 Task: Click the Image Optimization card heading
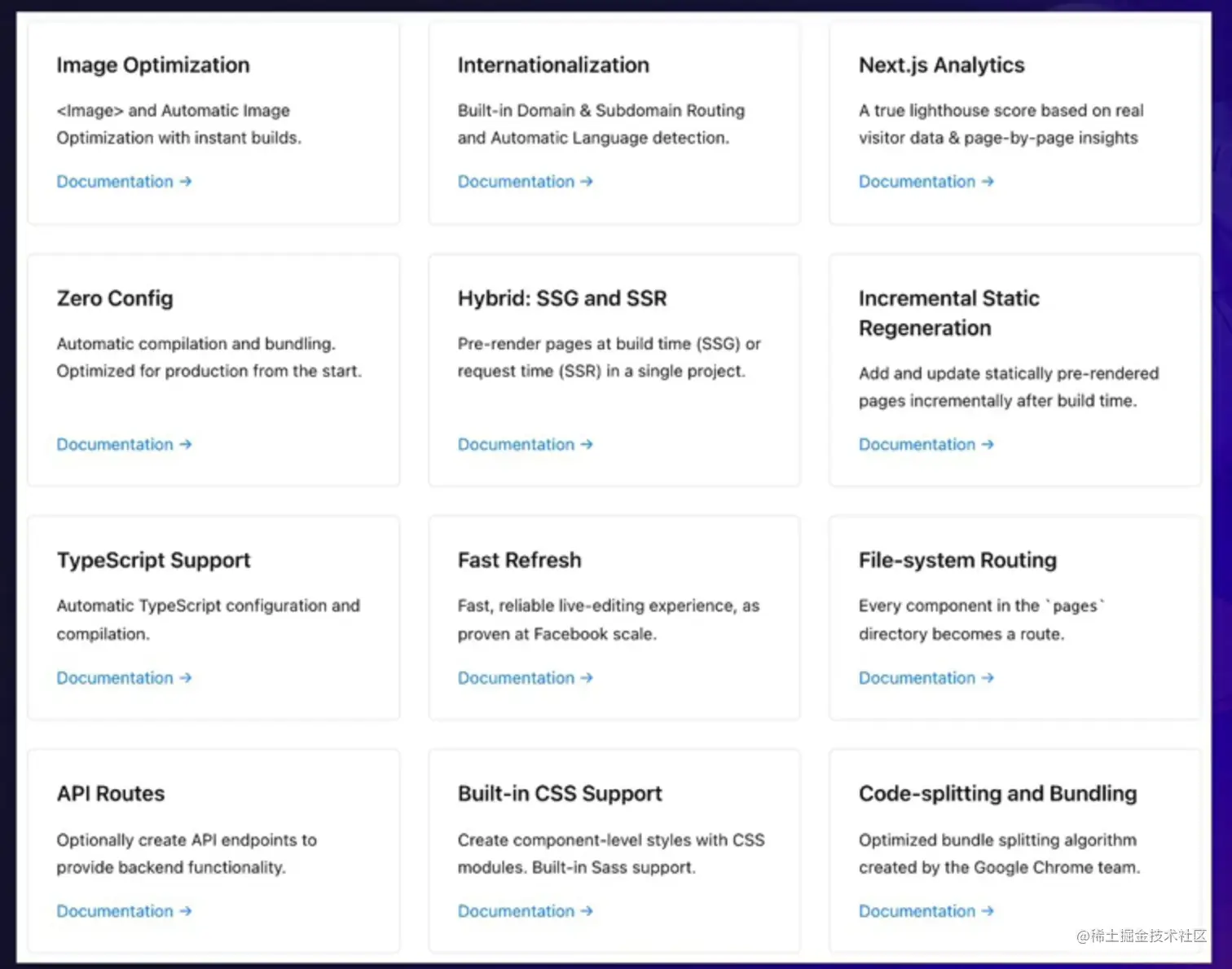153,65
